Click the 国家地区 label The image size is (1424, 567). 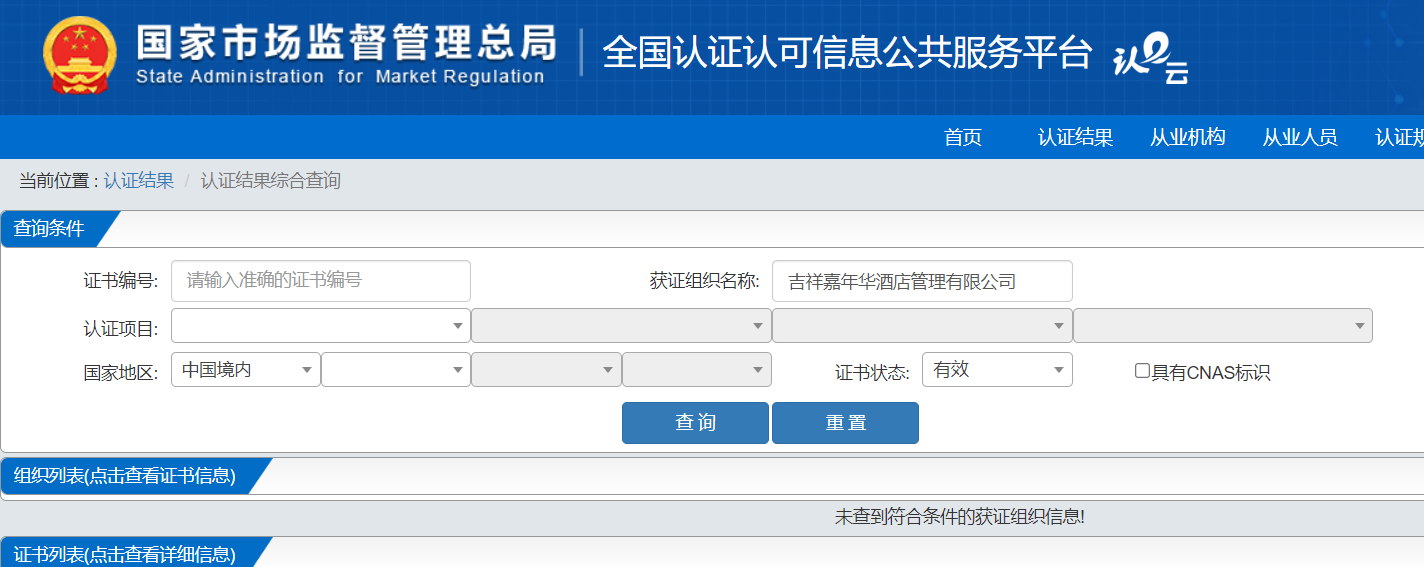[x=121, y=373]
